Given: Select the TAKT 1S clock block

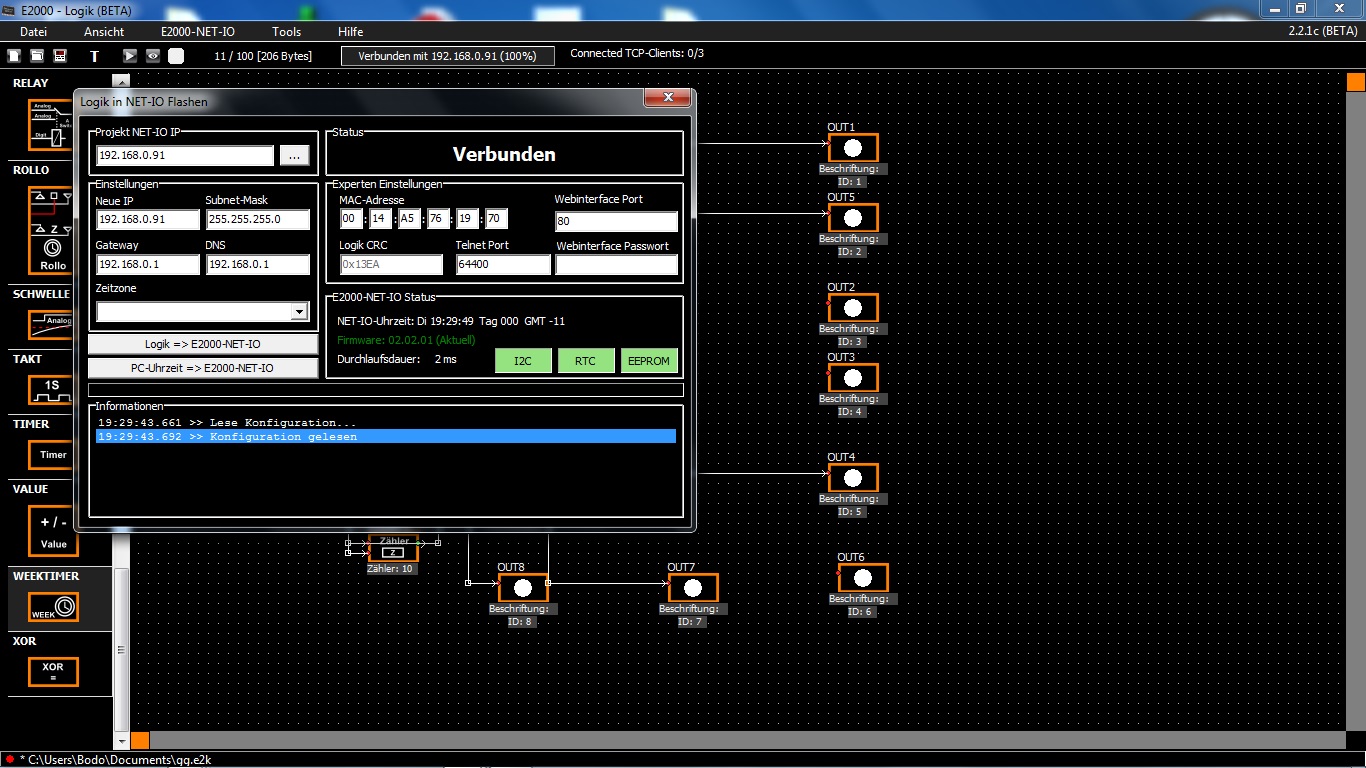Looking at the screenshot, I should 53,390.
